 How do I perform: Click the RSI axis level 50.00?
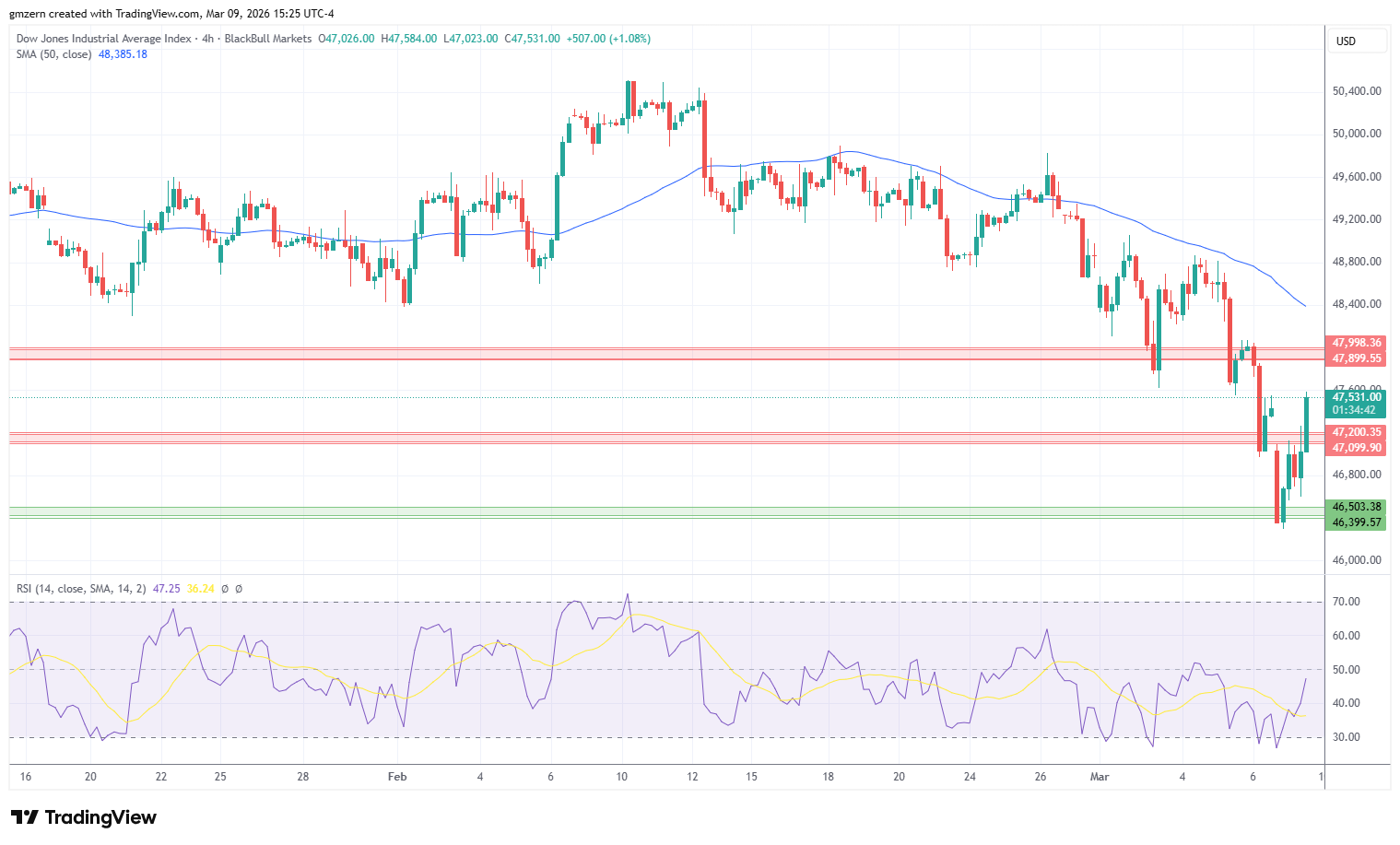(x=1347, y=670)
